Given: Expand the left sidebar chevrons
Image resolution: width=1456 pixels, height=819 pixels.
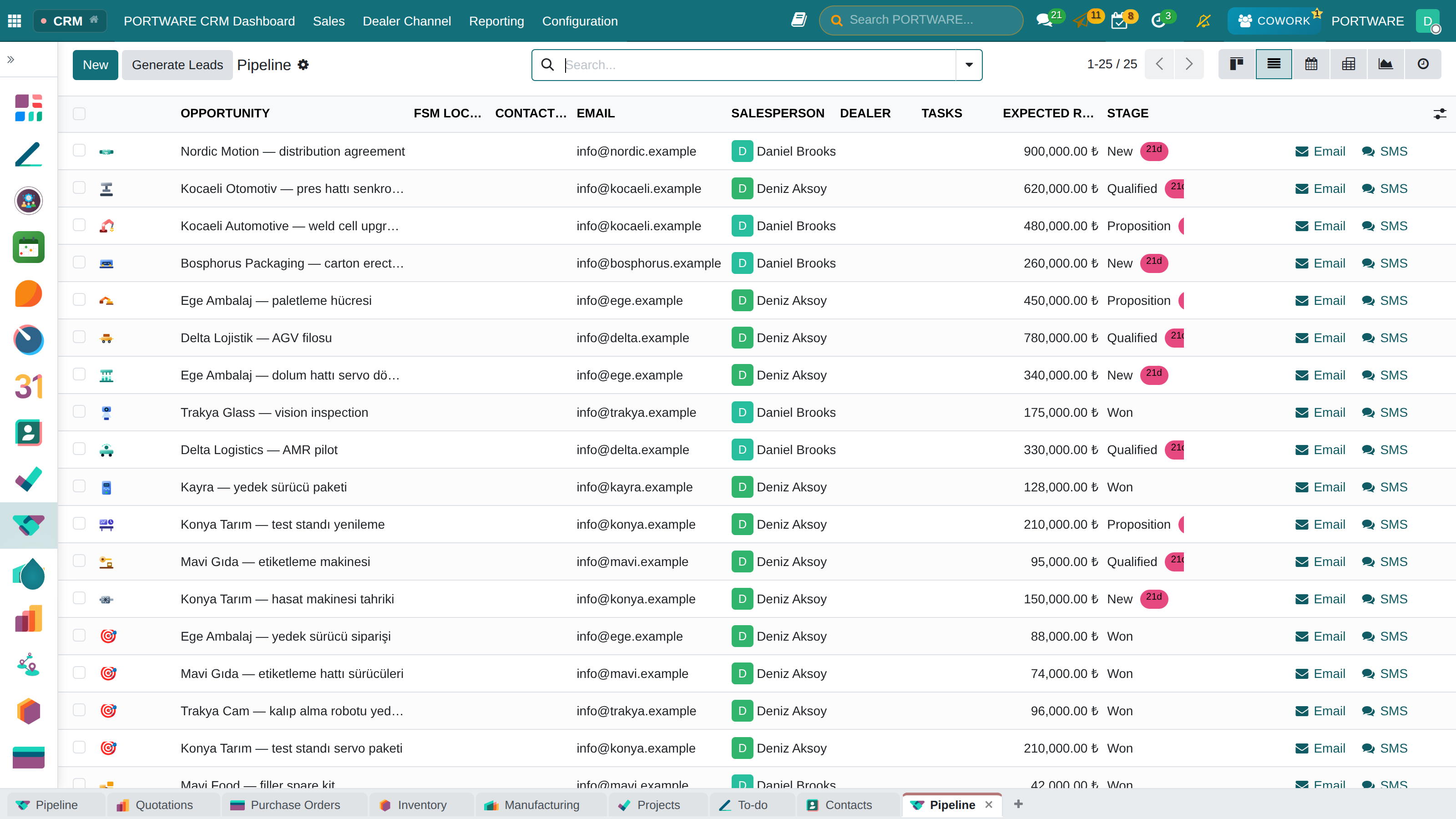Looking at the screenshot, I should coord(11,59).
